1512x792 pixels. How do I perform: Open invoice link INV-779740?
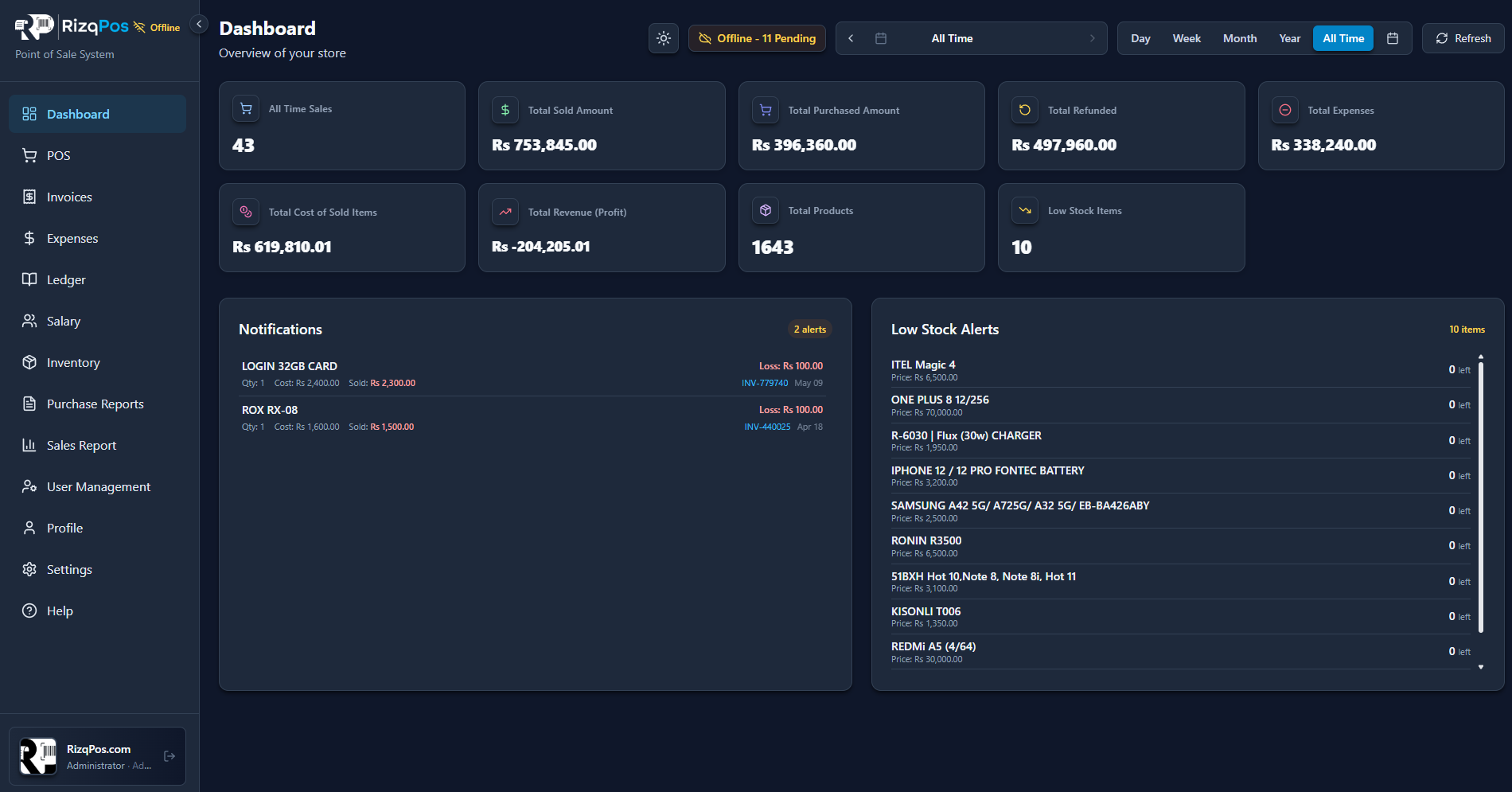(x=765, y=383)
